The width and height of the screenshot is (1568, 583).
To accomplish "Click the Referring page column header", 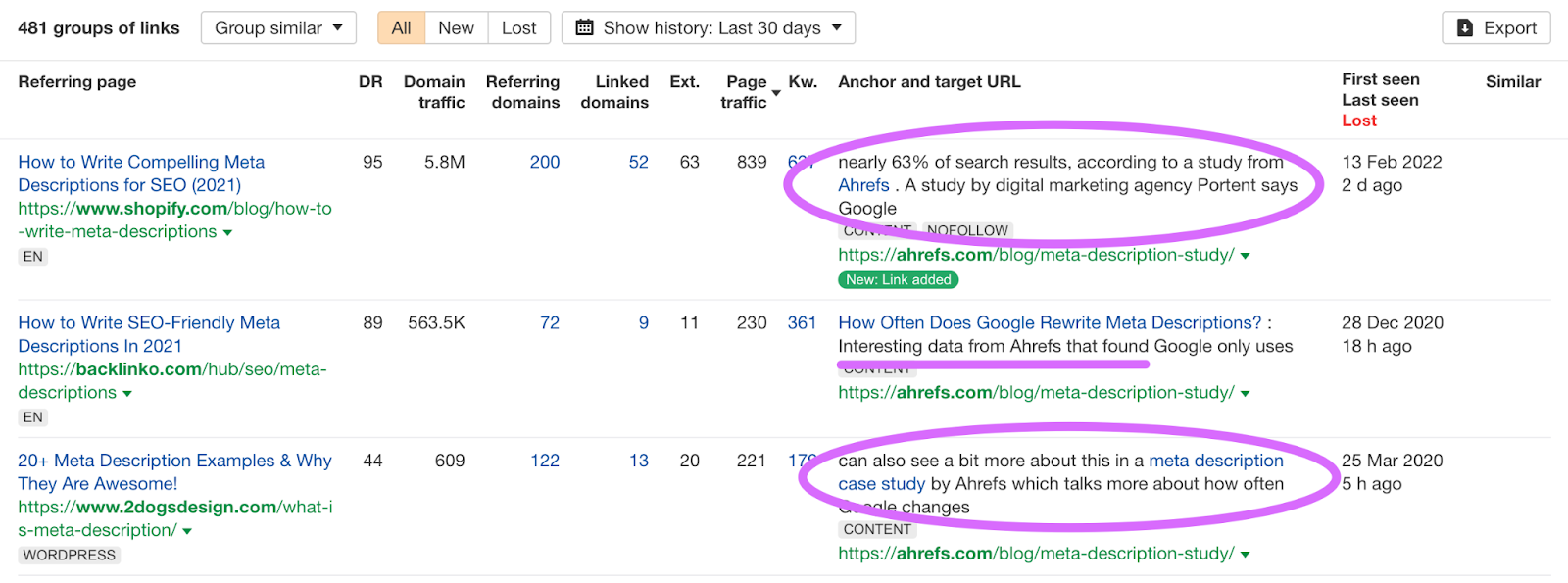I will 77,82.
